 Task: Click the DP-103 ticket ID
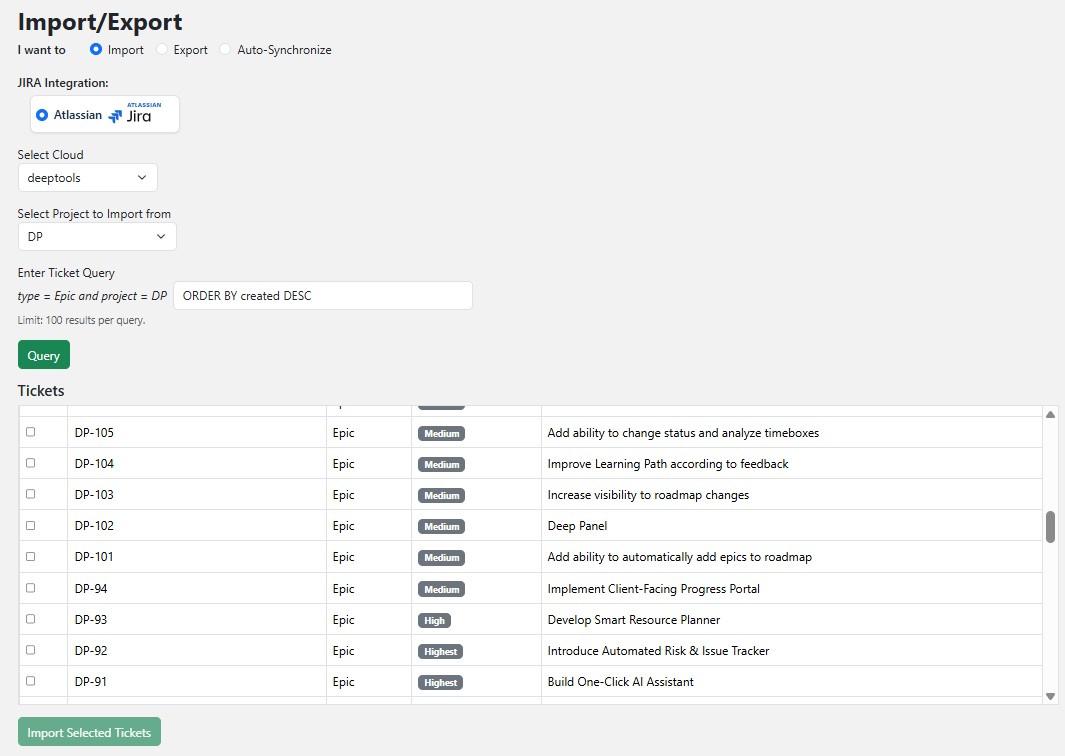94,494
